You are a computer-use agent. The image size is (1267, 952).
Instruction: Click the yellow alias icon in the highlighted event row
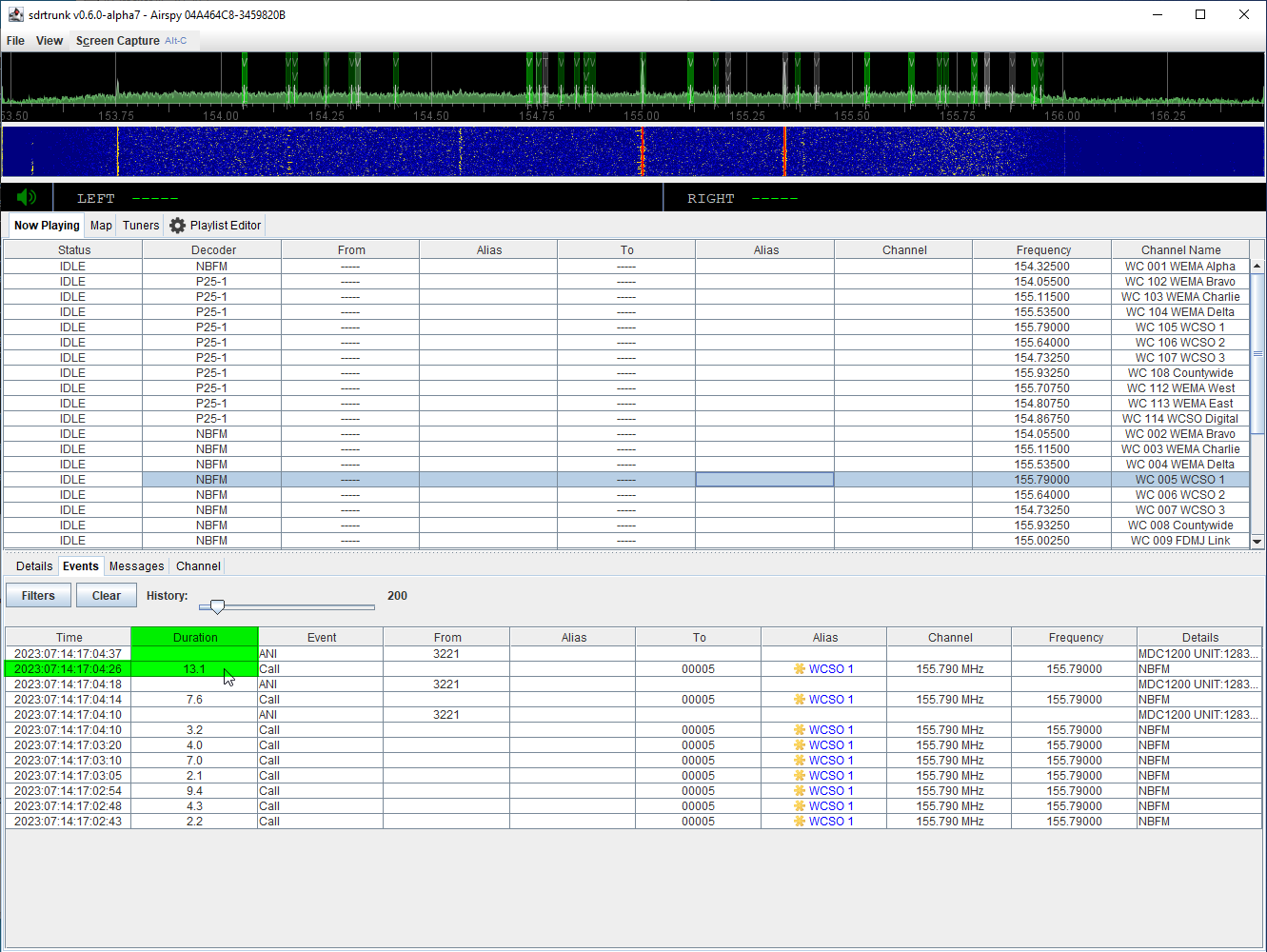pyautogui.click(x=799, y=668)
